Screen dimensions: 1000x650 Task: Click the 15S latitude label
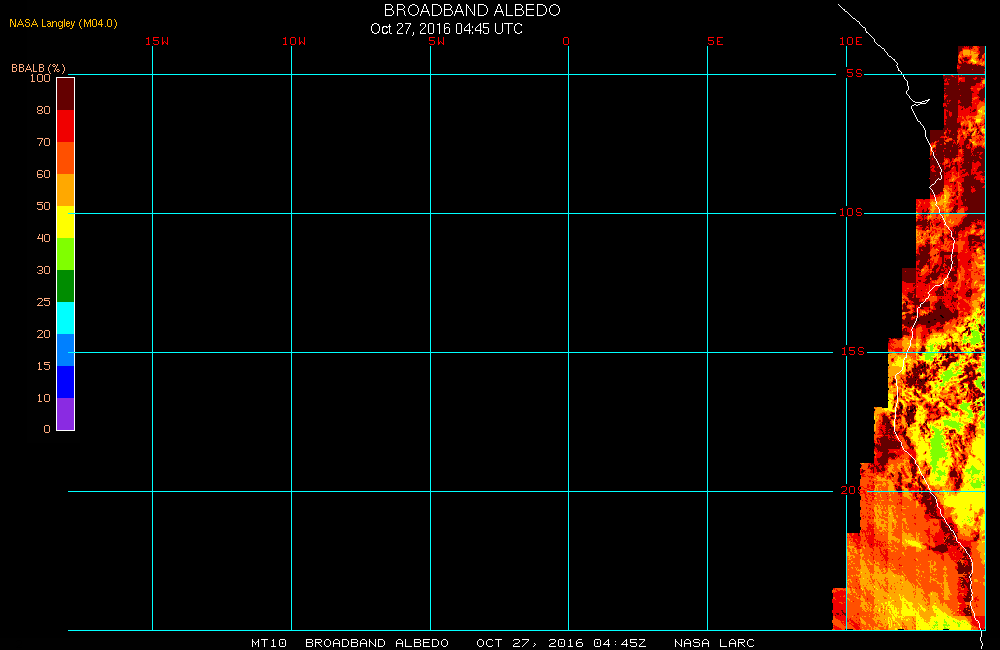pos(853,351)
